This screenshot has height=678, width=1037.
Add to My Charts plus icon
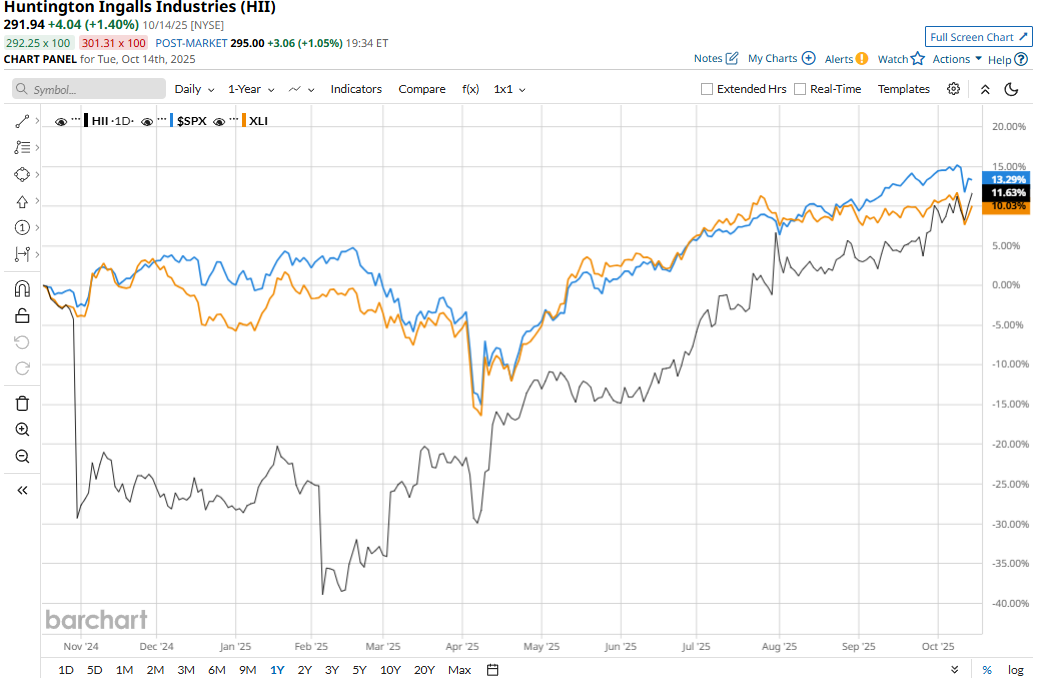[808, 58]
